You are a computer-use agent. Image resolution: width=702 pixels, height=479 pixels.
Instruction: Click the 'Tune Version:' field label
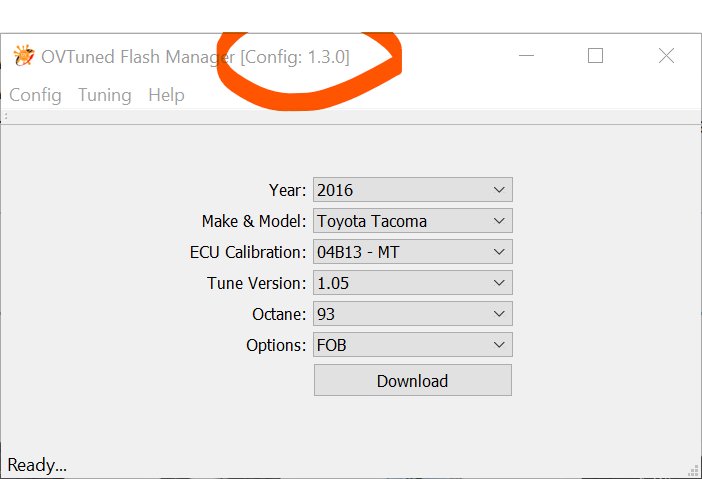[257, 283]
